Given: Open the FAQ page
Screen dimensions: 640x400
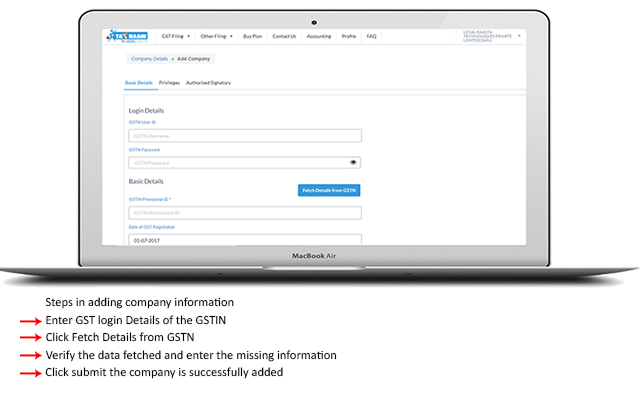Looking at the screenshot, I should (371, 36).
